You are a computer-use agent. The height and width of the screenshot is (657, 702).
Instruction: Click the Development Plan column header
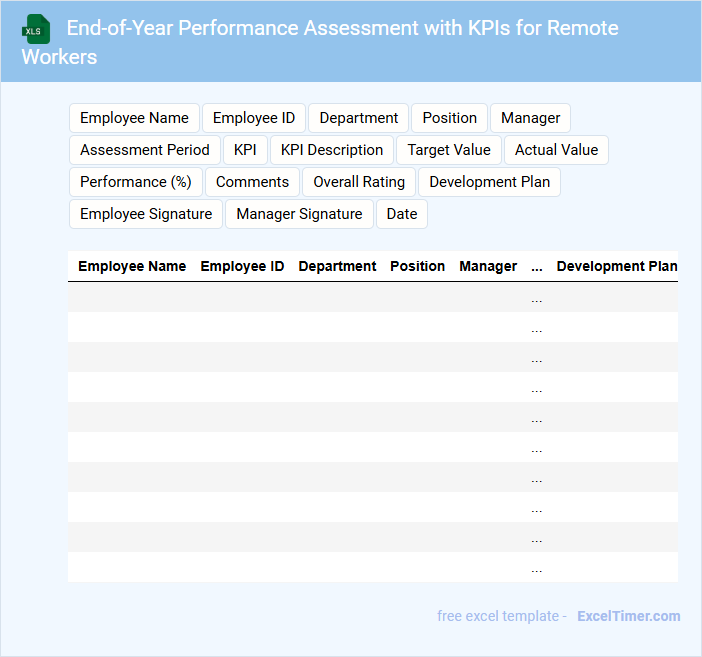[616, 266]
